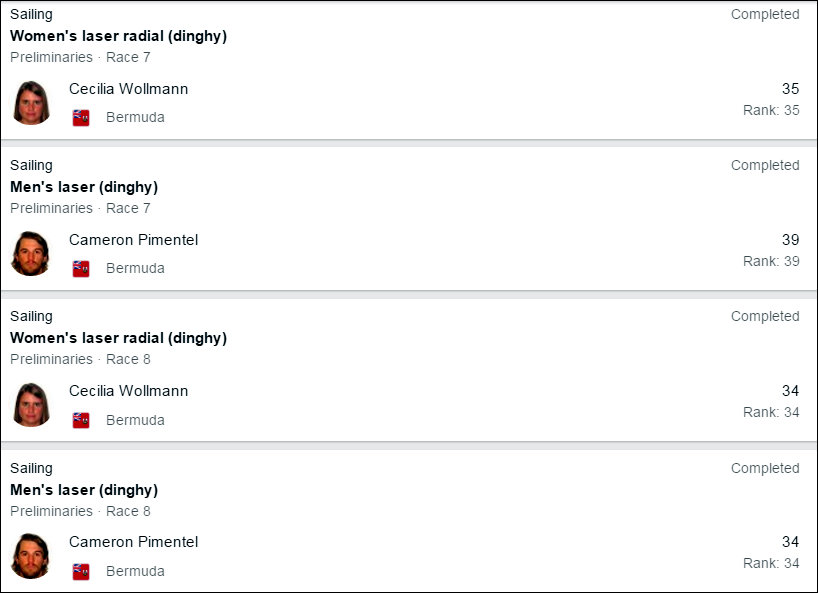Open Men's laser (dinghy) Race 7 event title
Viewport: 818px width, 593px height.
pos(84,187)
